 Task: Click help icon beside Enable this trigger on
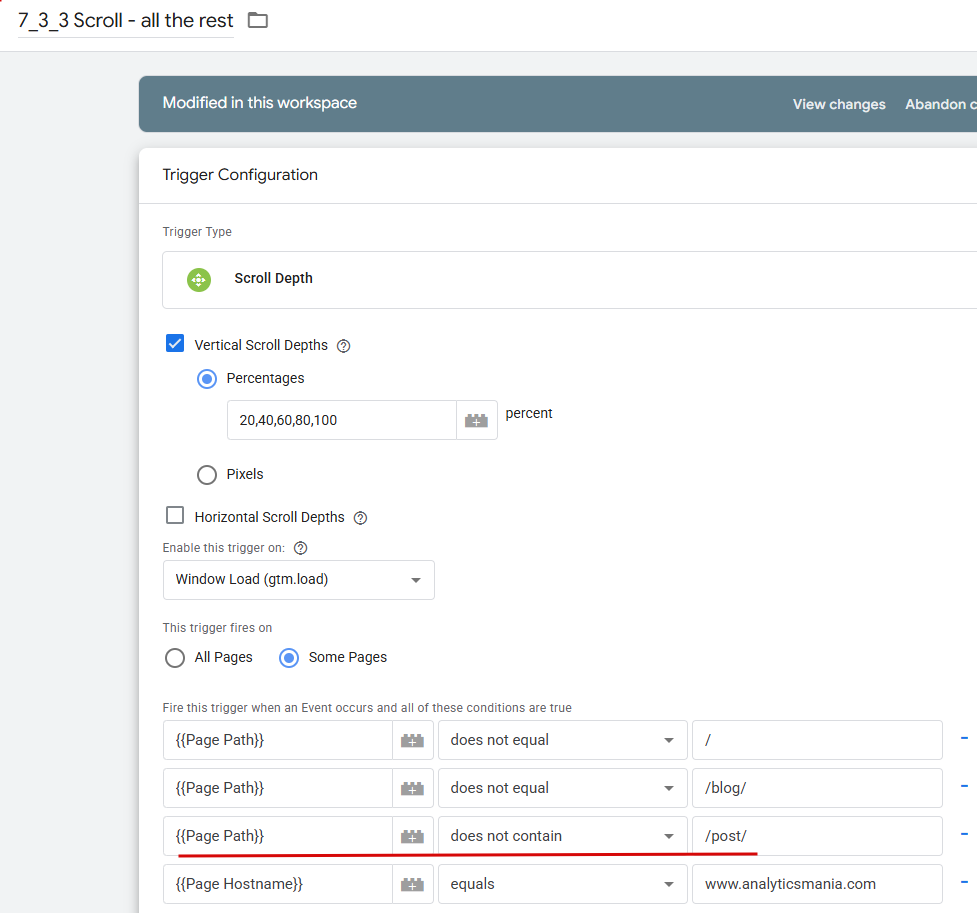click(300, 548)
